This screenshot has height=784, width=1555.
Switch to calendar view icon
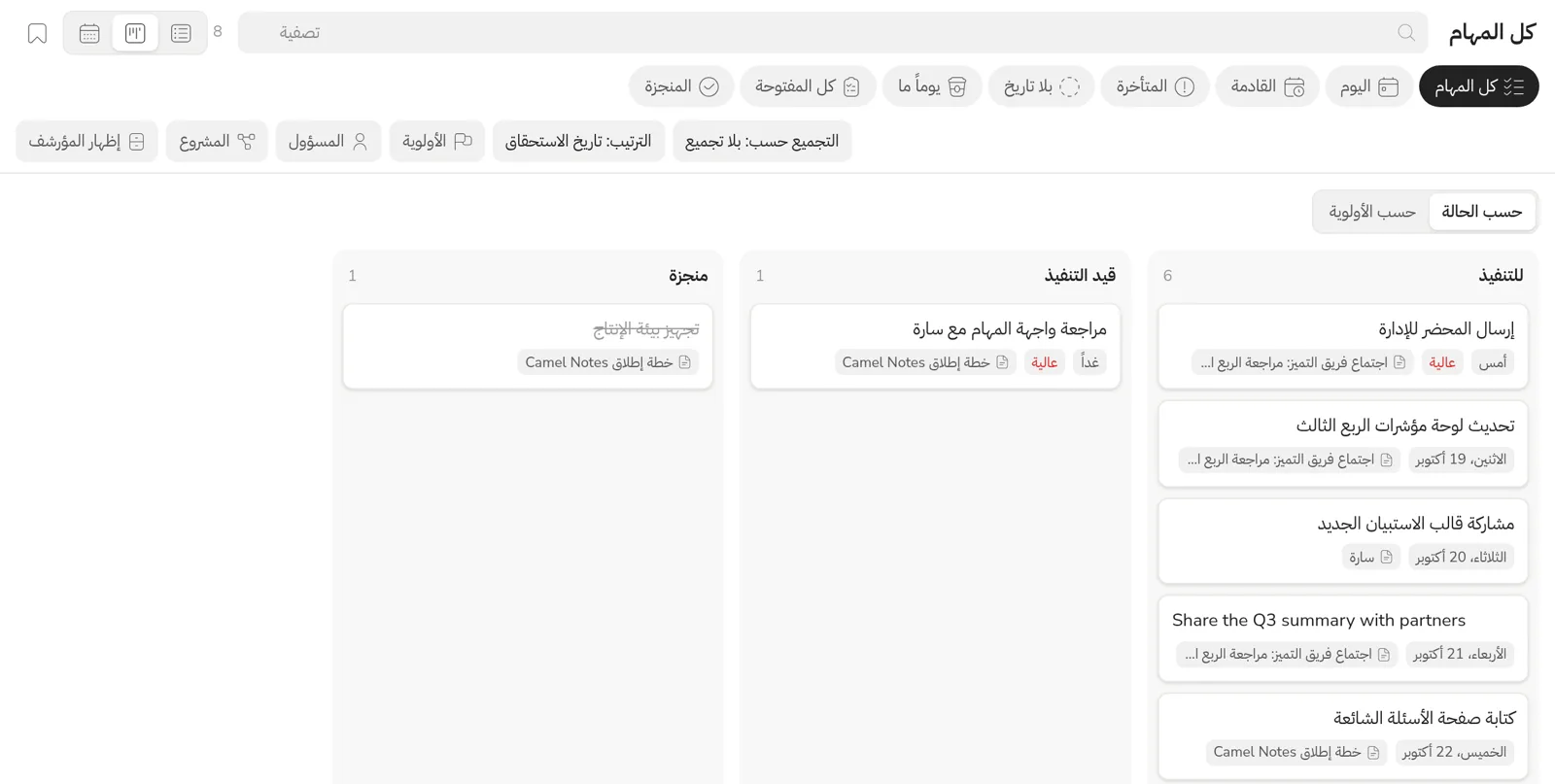coord(89,33)
